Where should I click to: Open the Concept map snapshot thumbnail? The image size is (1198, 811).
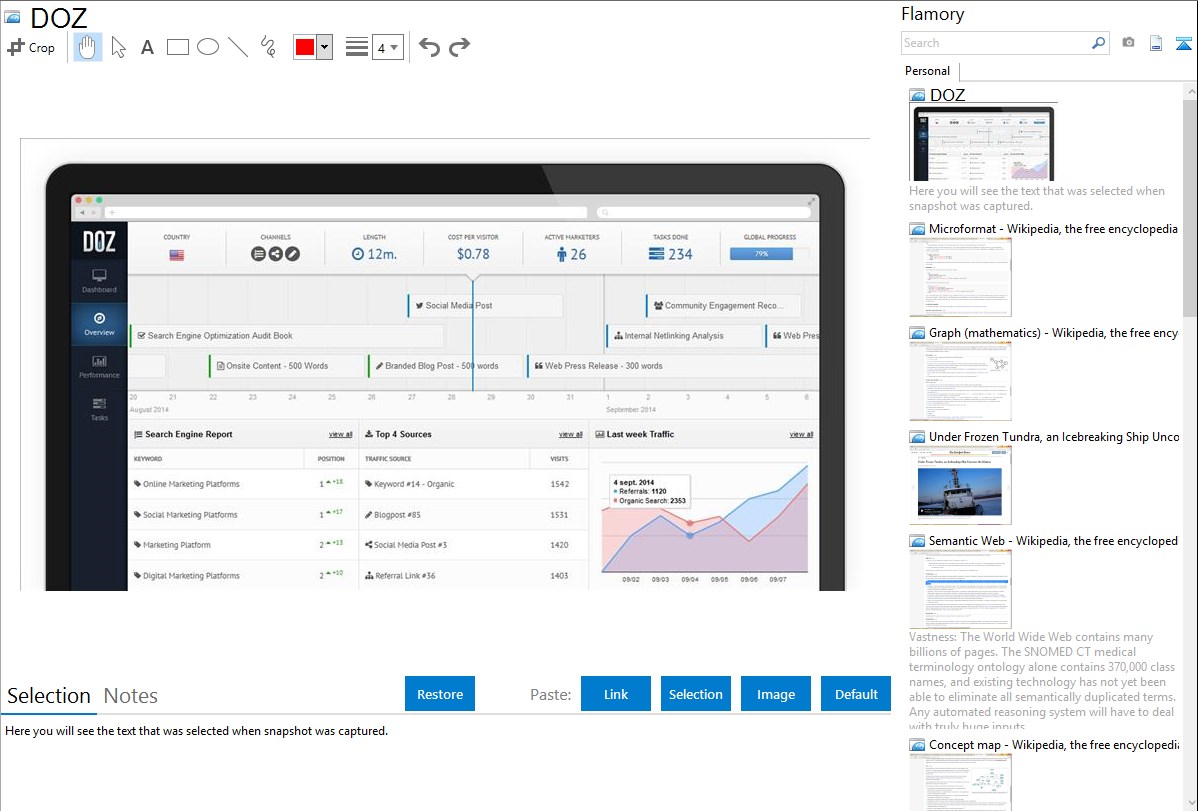[960, 782]
